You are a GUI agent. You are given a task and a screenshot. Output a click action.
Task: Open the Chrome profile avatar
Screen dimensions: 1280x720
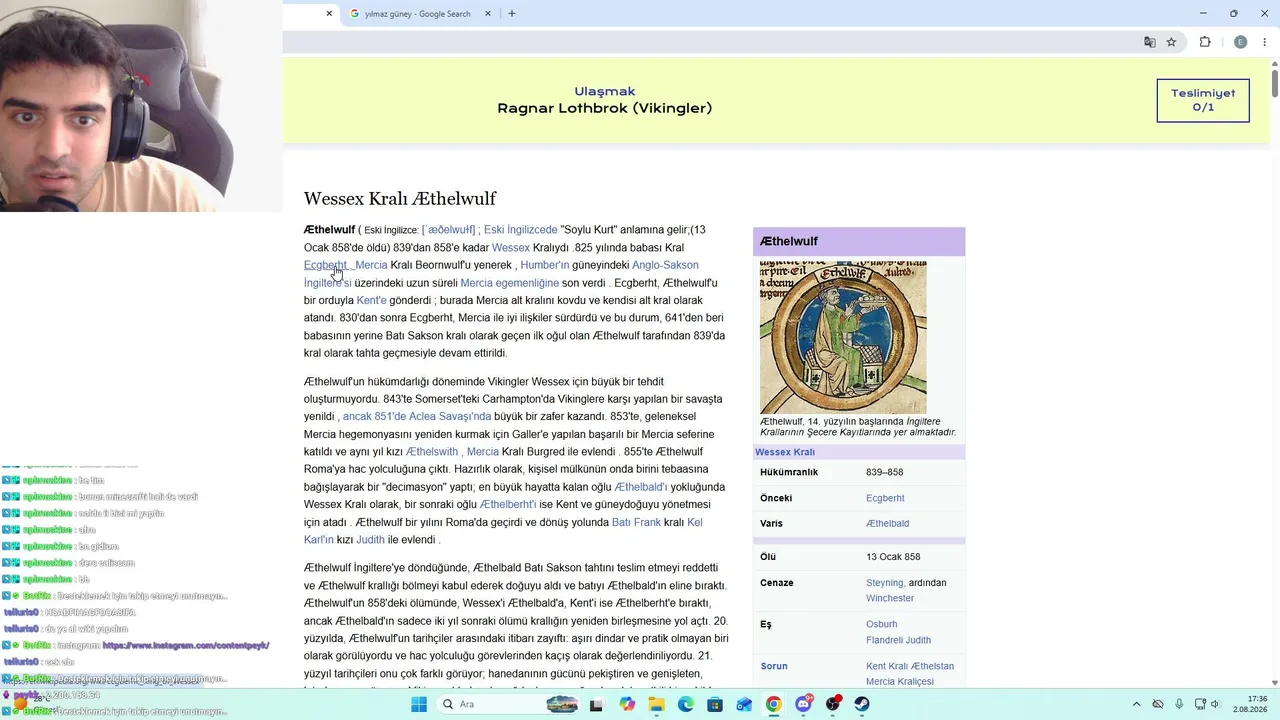point(1240,42)
